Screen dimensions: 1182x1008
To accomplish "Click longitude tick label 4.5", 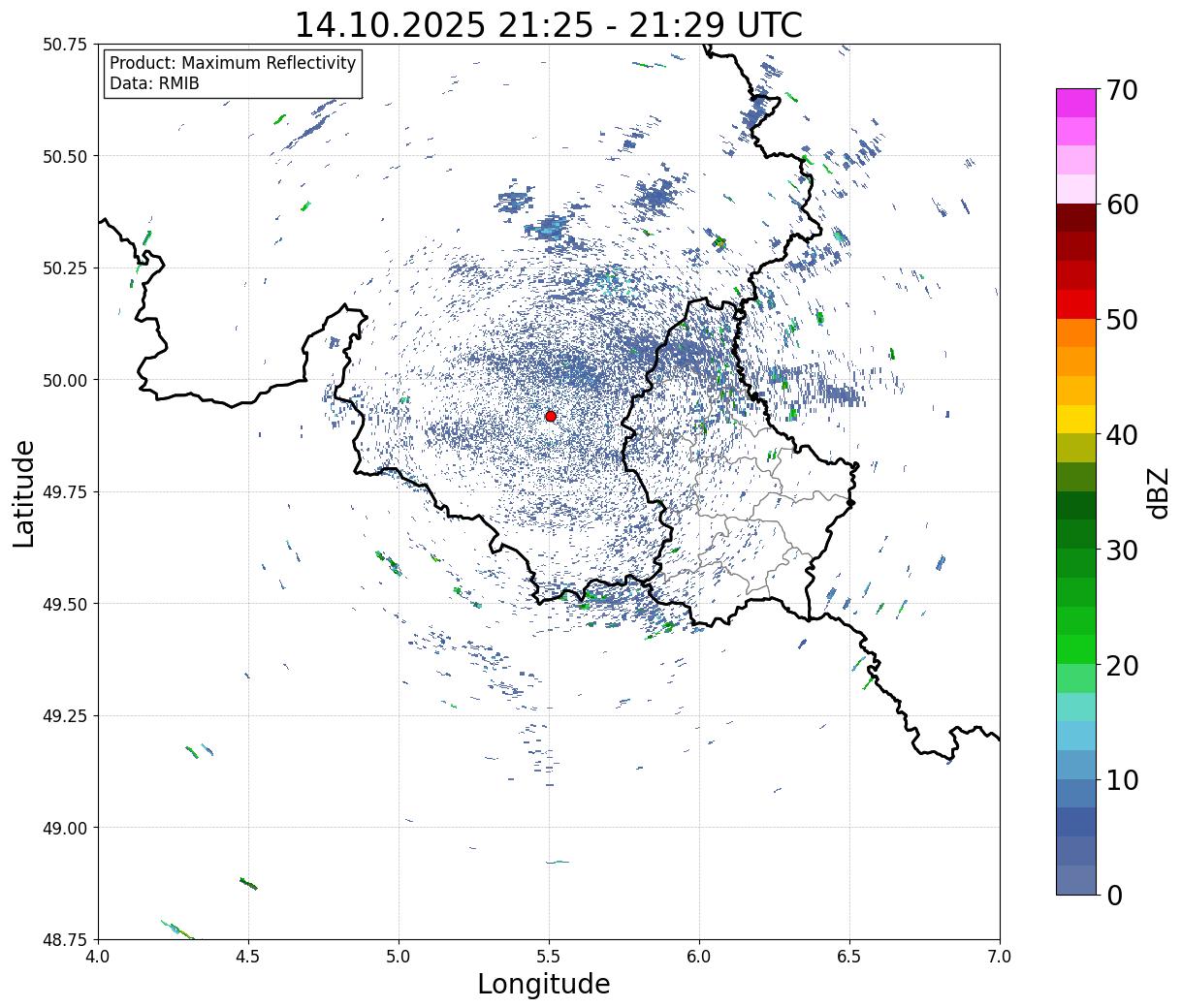I will (248, 957).
